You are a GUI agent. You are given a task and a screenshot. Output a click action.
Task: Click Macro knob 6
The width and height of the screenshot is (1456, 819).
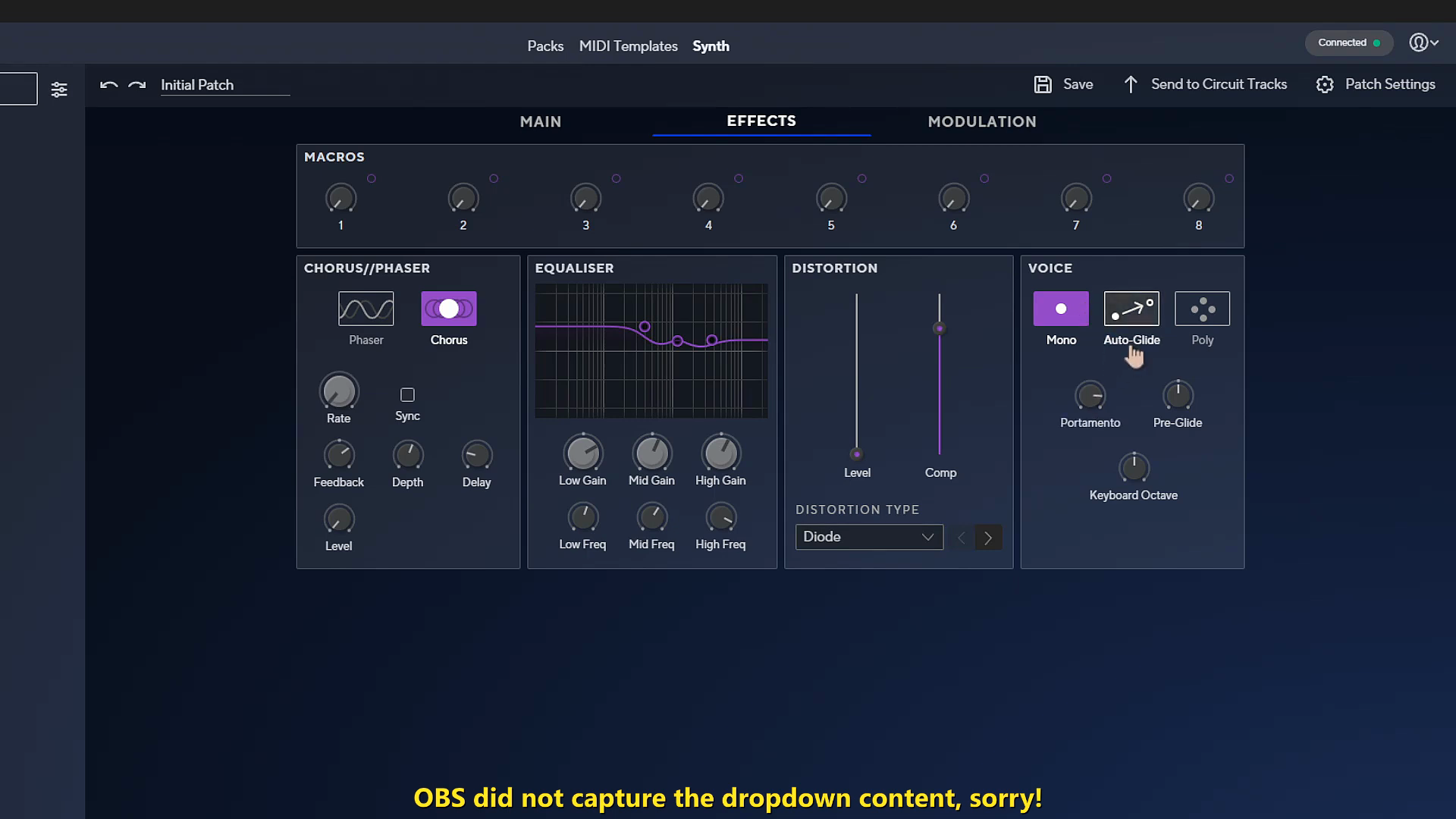[954, 199]
